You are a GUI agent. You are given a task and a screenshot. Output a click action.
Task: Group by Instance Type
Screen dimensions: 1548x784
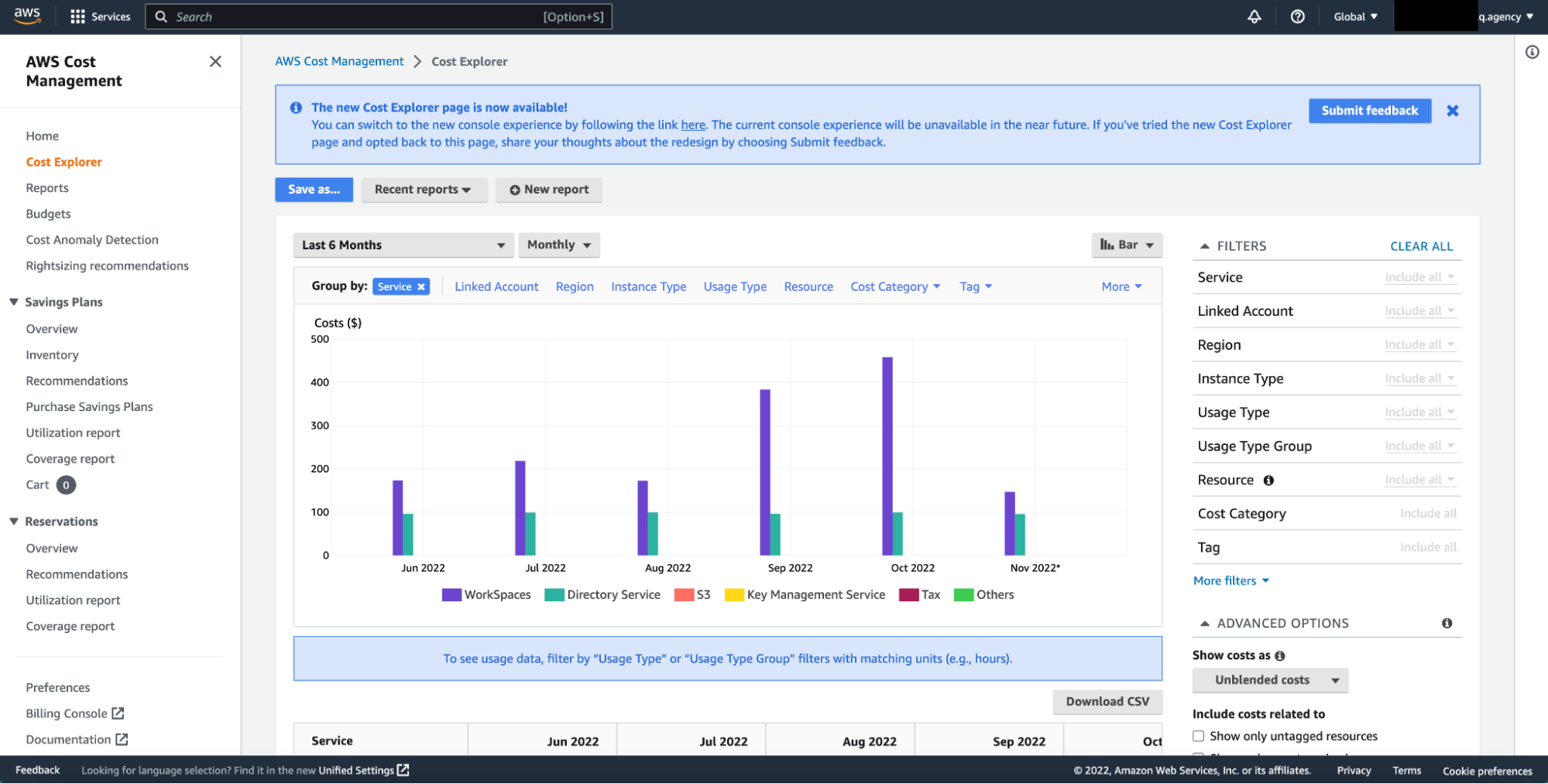pyautogui.click(x=648, y=286)
